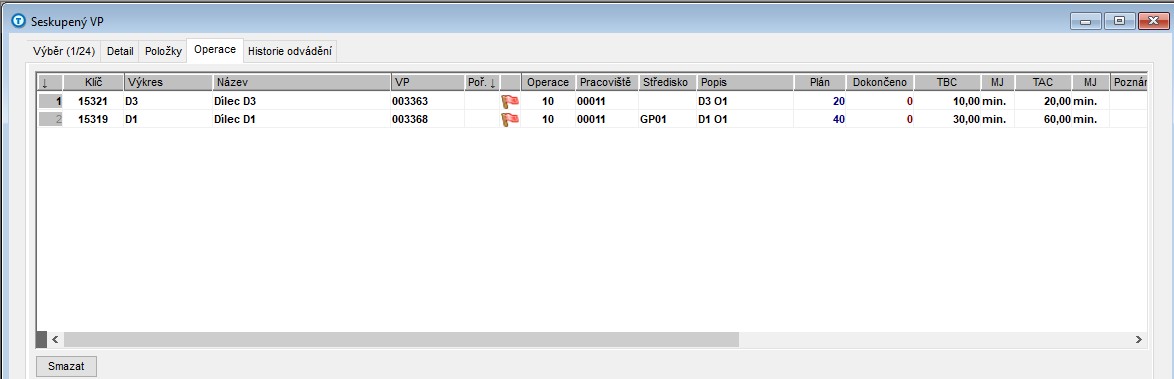Sort by the Výkres column header

(168, 82)
